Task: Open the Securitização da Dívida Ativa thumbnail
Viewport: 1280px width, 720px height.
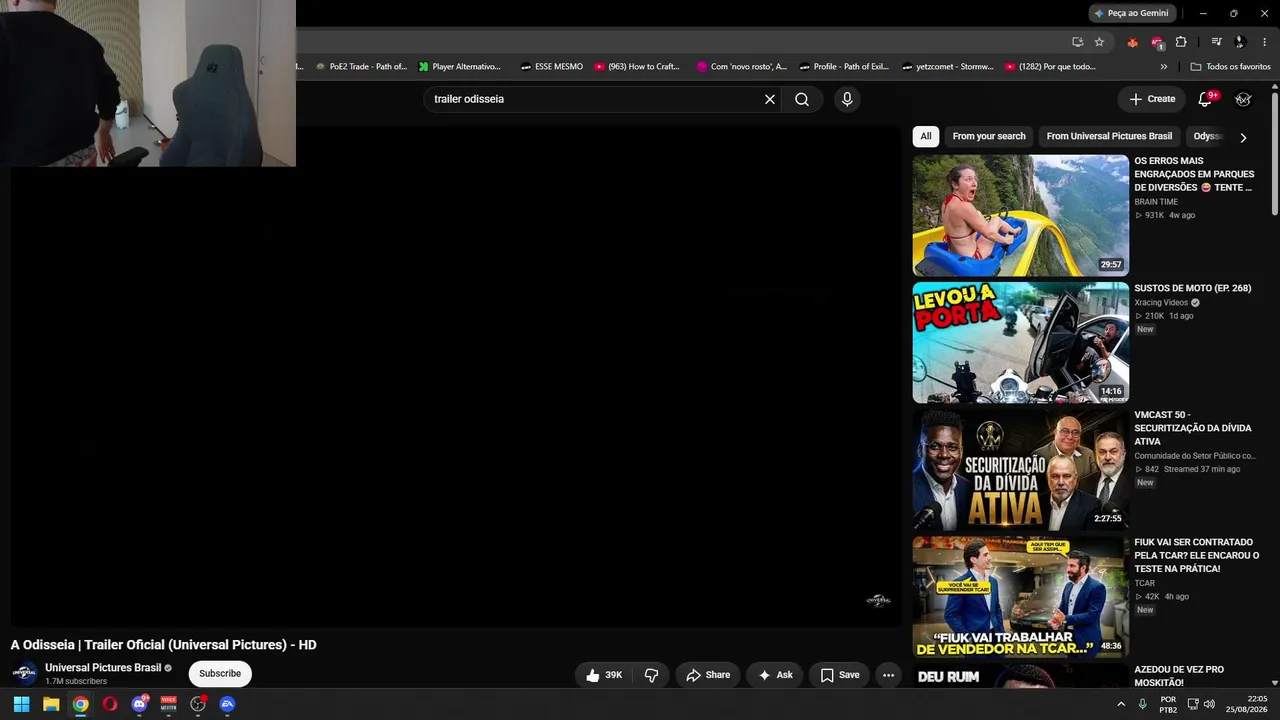Action: click(1021, 470)
